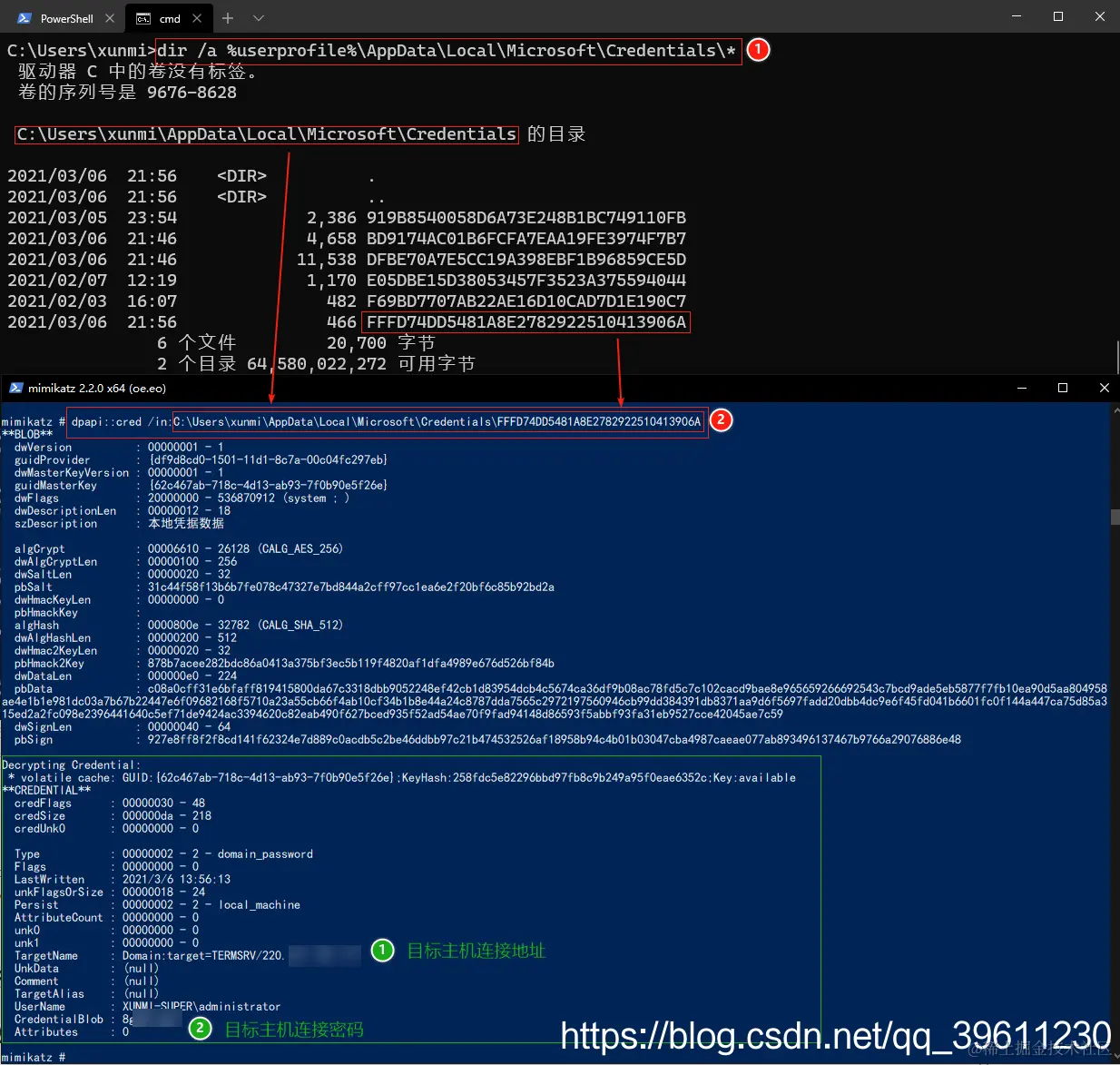1120x1065 pixels.
Task: Click the pbHmack2Key hex value
Action: tap(351, 664)
